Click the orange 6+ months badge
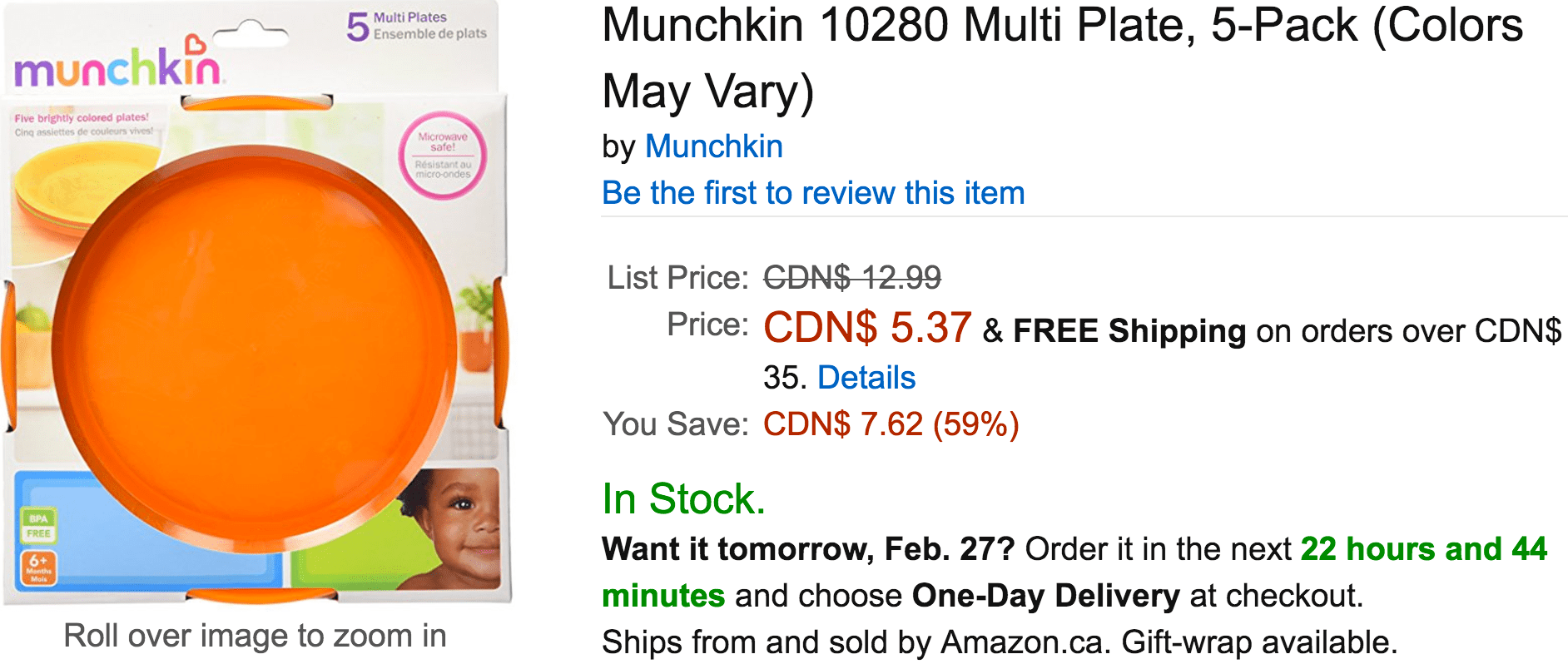Viewport: 1568px width, 669px height. click(38, 568)
